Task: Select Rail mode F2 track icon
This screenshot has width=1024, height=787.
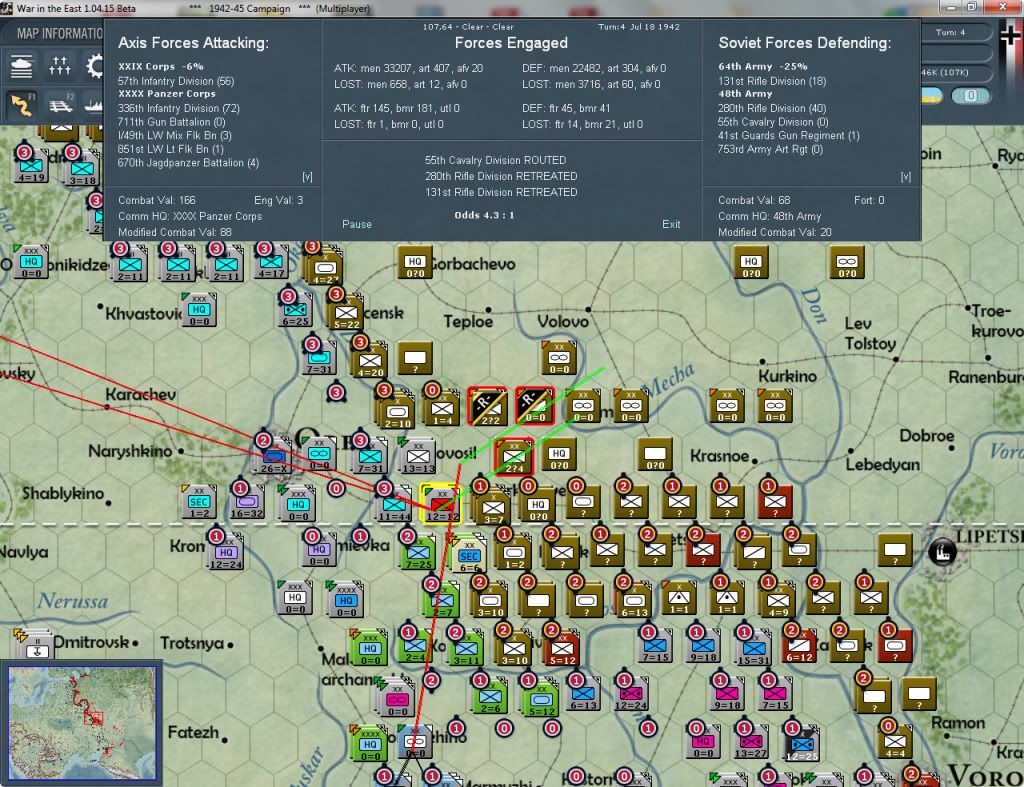Action: [60, 104]
